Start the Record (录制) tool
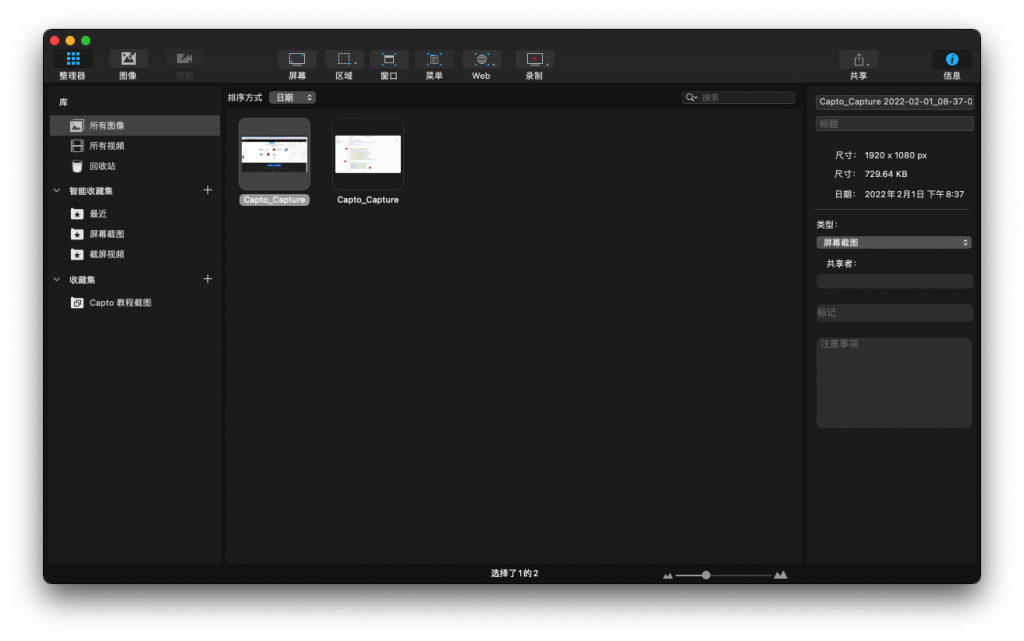The height and width of the screenshot is (641, 1024). click(534, 59)
